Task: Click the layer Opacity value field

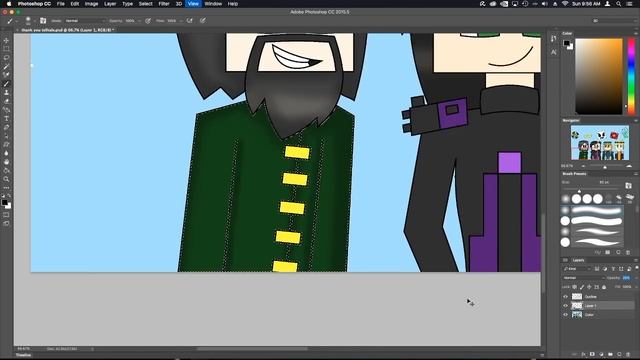Action: 627,278
